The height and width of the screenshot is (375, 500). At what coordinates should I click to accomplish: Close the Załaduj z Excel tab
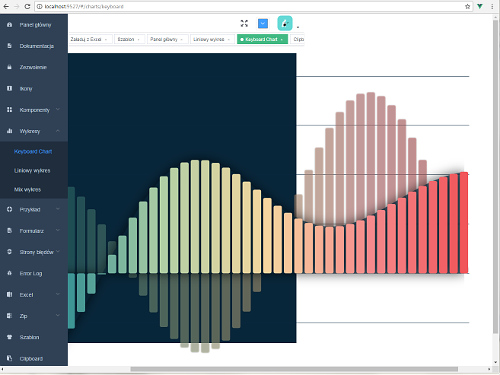click(106, 40)
